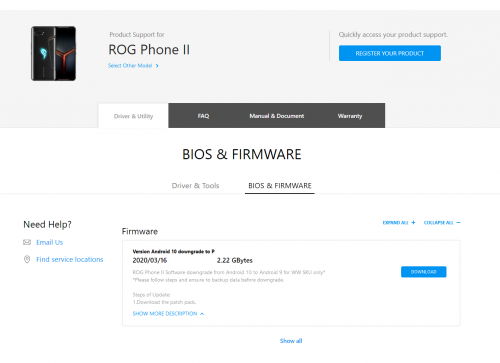Collapse Show More Description
500x363 pixels.
tap(168, 314)
